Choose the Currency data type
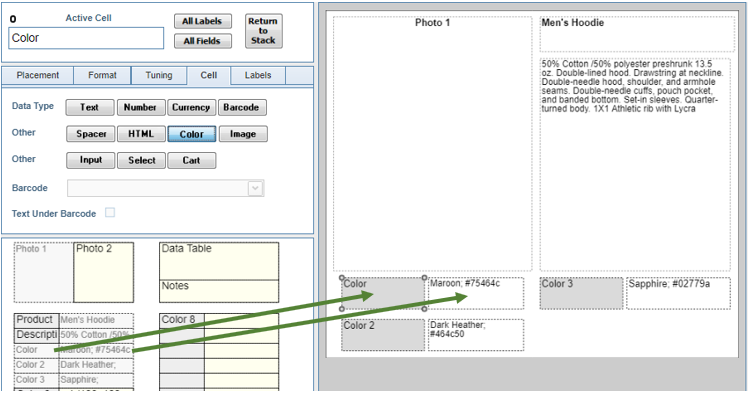This screenshot has width=748, height=395. click(x=191, y=107)
